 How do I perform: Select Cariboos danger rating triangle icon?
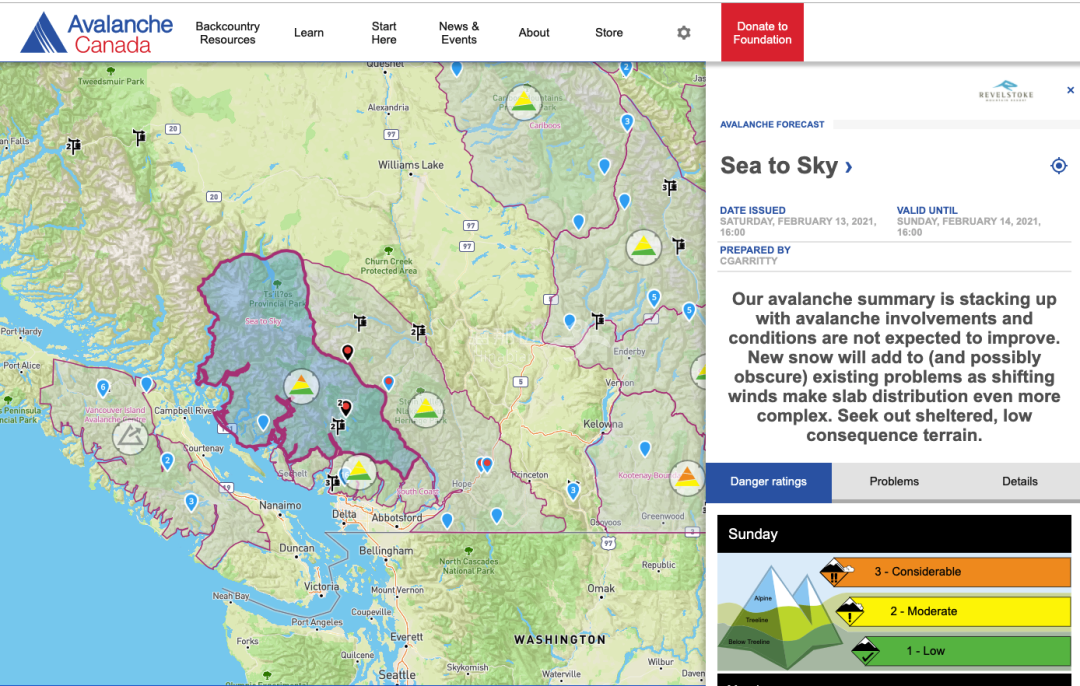(x=523, y=101)
